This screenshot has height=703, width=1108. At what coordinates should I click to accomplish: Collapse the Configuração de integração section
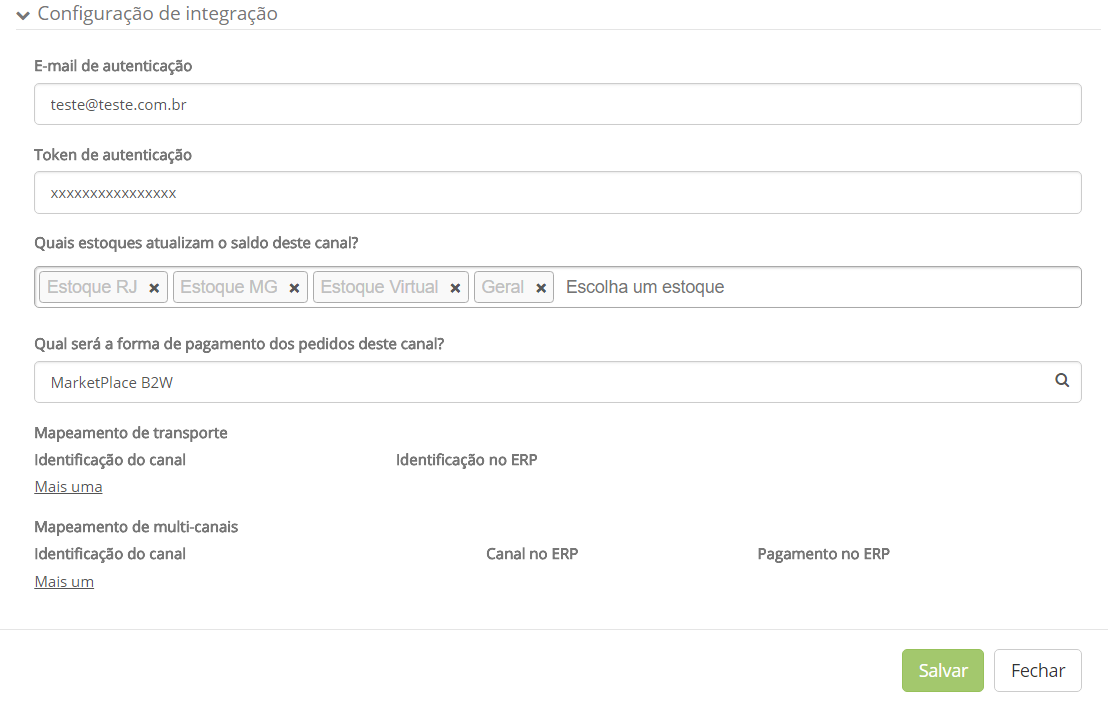pyautogui.click(x=23, y=15)
